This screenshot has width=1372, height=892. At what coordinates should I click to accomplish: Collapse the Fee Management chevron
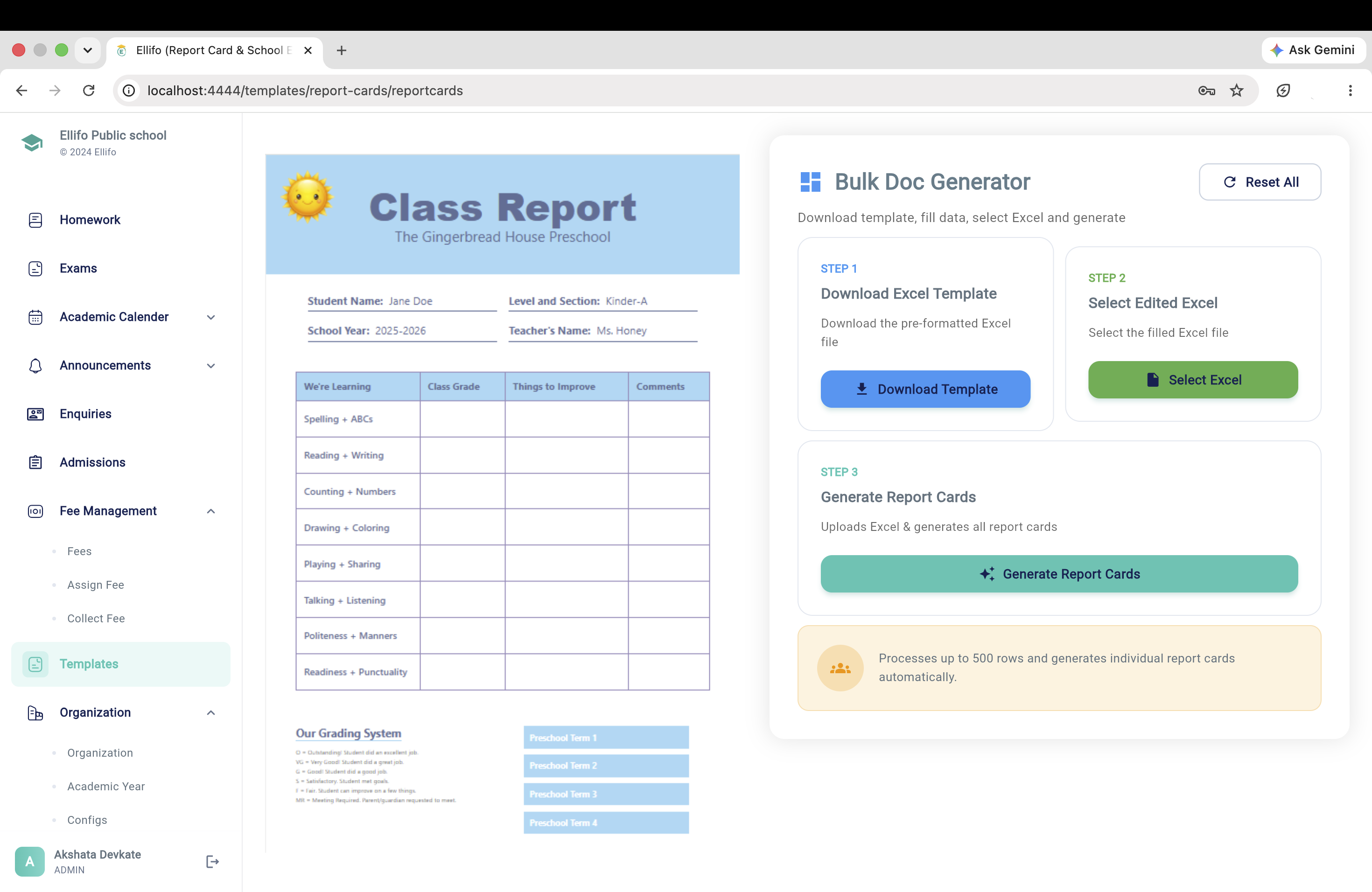click(x=211, y=511)
